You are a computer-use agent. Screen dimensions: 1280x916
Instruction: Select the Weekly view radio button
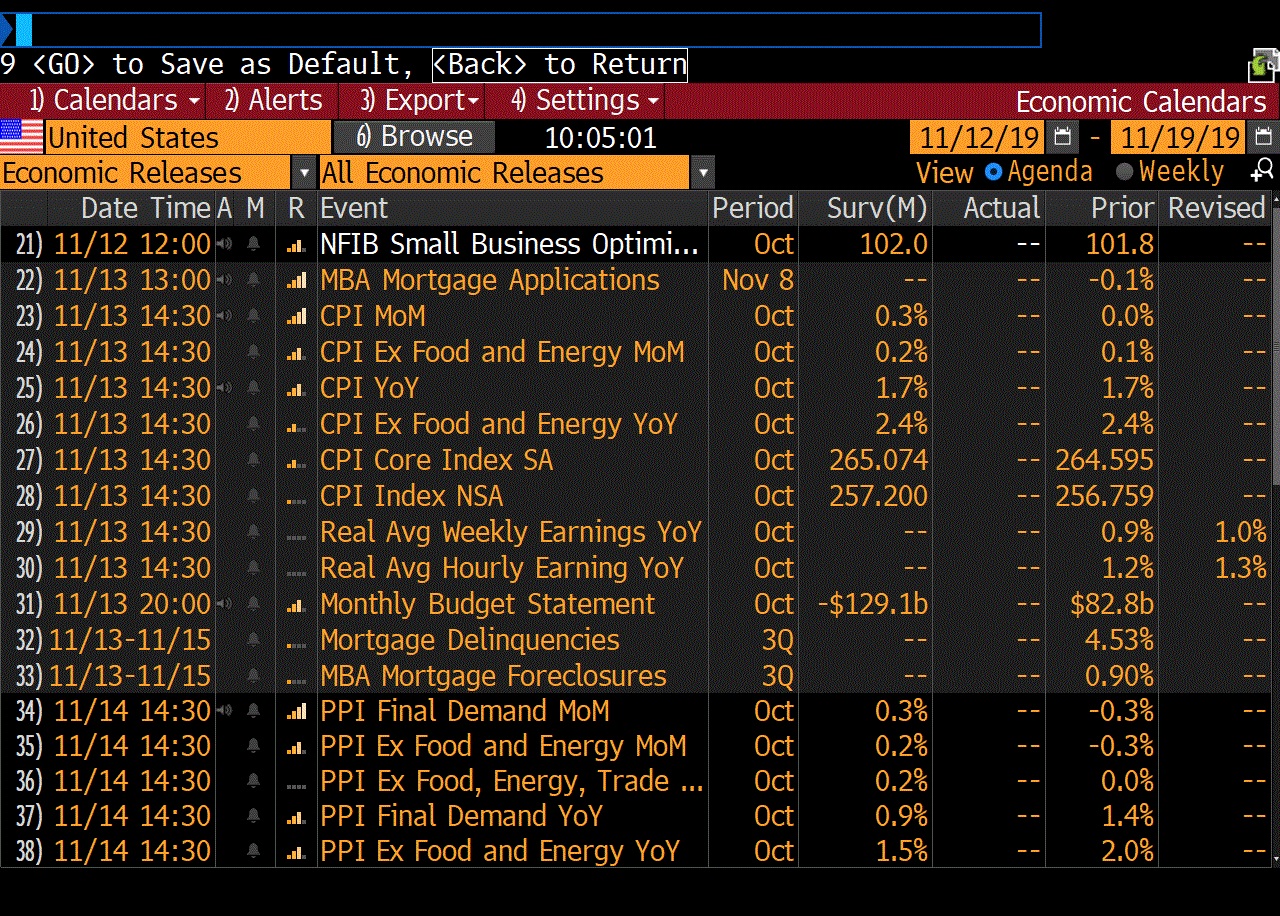point(1124,172)
